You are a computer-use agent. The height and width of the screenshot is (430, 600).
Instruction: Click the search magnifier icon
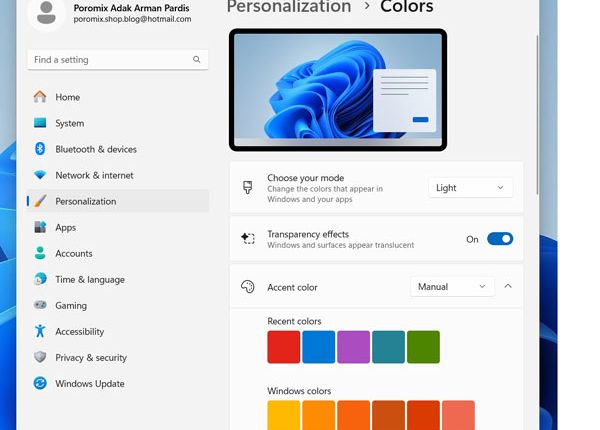[196, 59]
